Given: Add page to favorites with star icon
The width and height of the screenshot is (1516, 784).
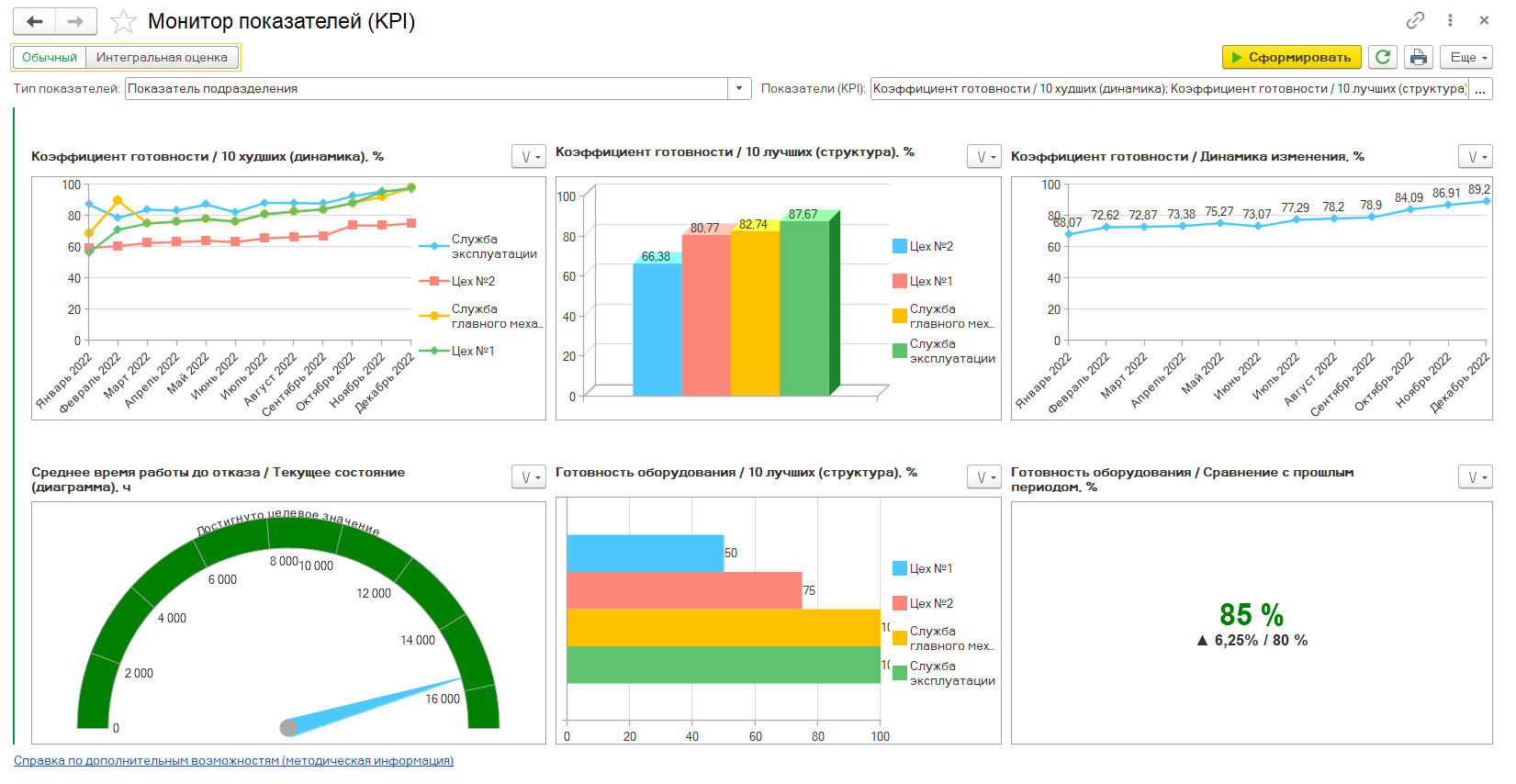Looking at the screenshot, I should click(123, 21).
